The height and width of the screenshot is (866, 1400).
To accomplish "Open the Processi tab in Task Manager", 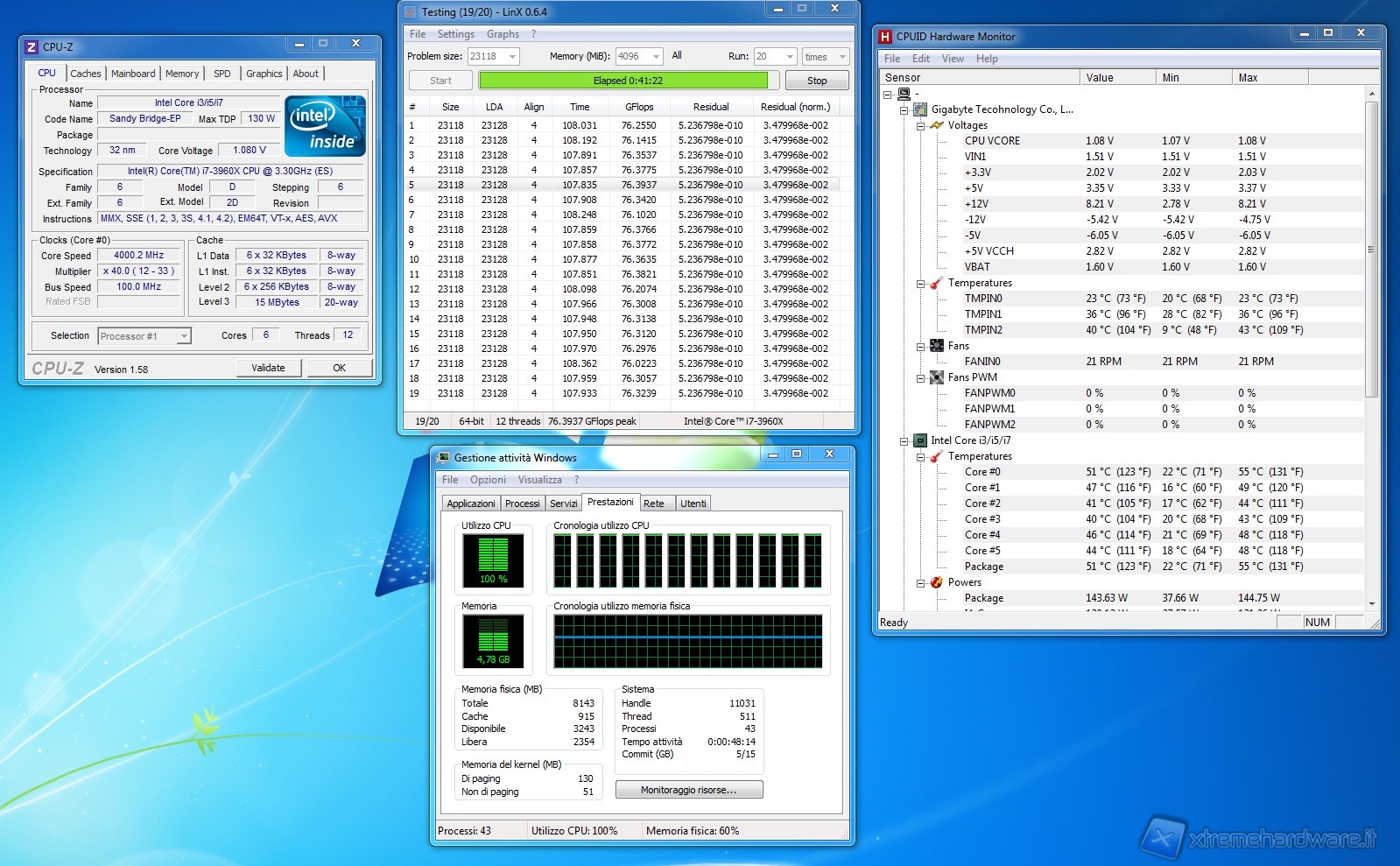I will [522, 503].
